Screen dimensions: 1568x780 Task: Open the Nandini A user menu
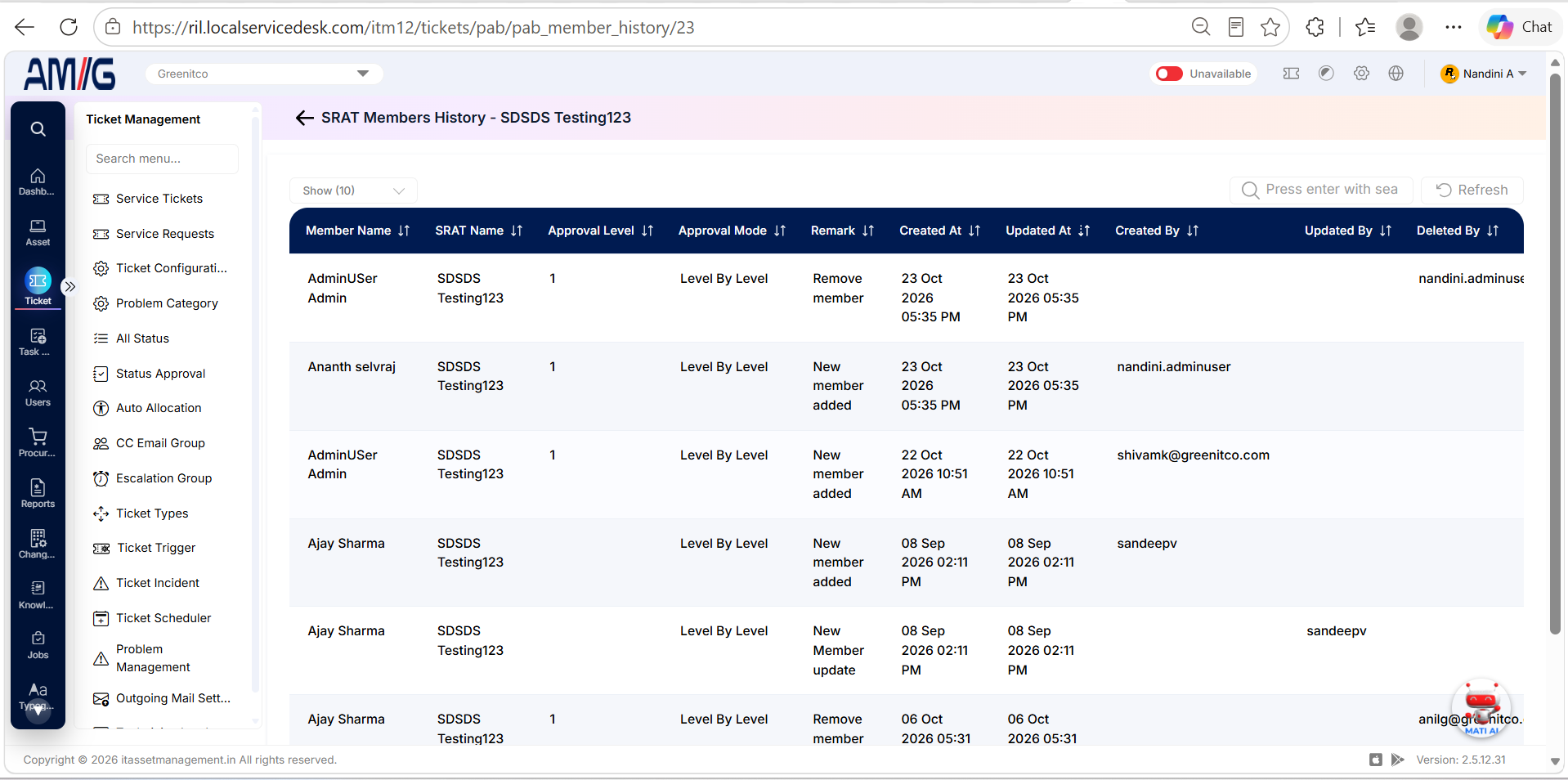coord(1484,74)
